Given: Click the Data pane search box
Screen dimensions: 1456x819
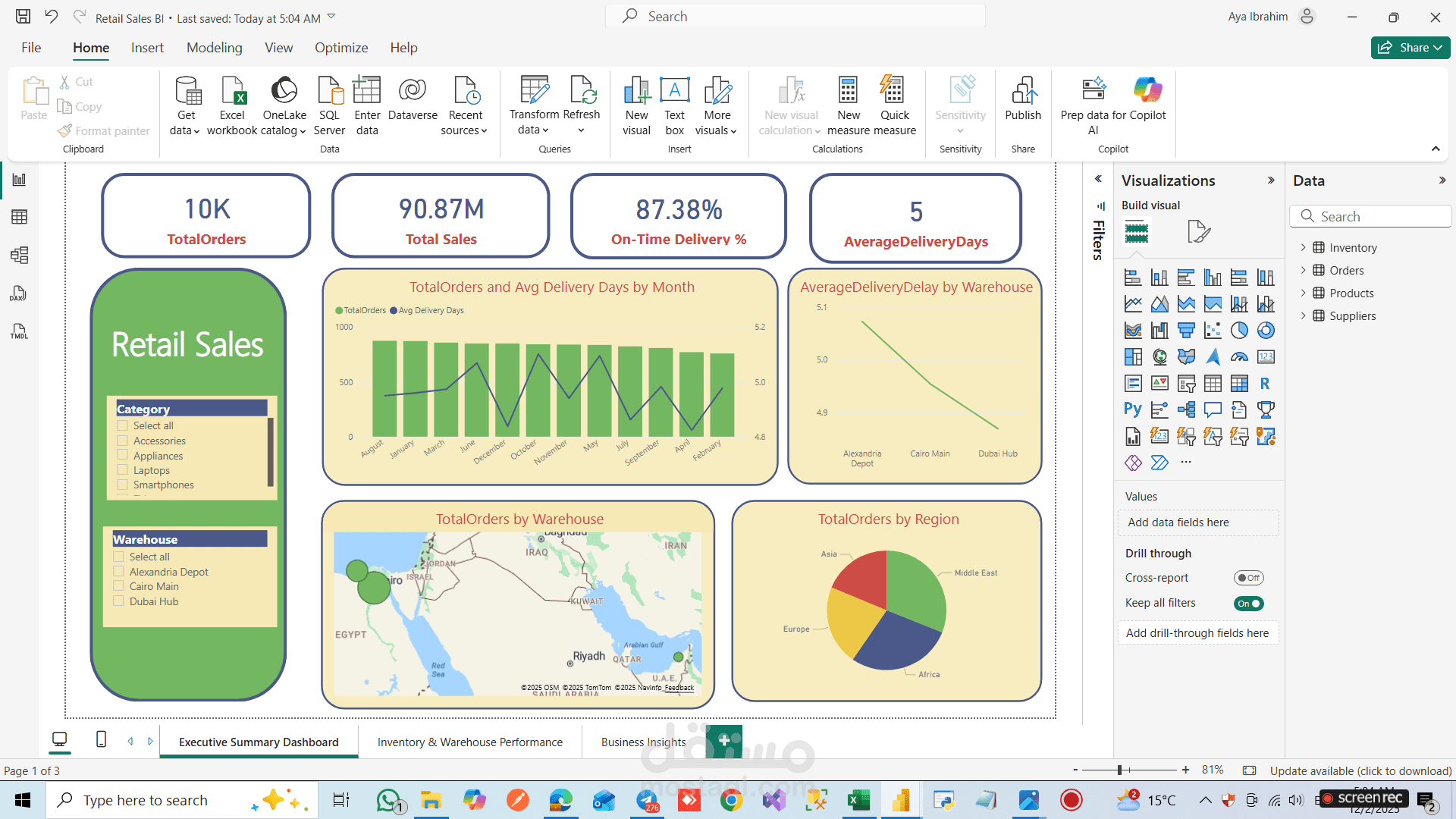Looking at the screenshot, I should pos(1370,216).
